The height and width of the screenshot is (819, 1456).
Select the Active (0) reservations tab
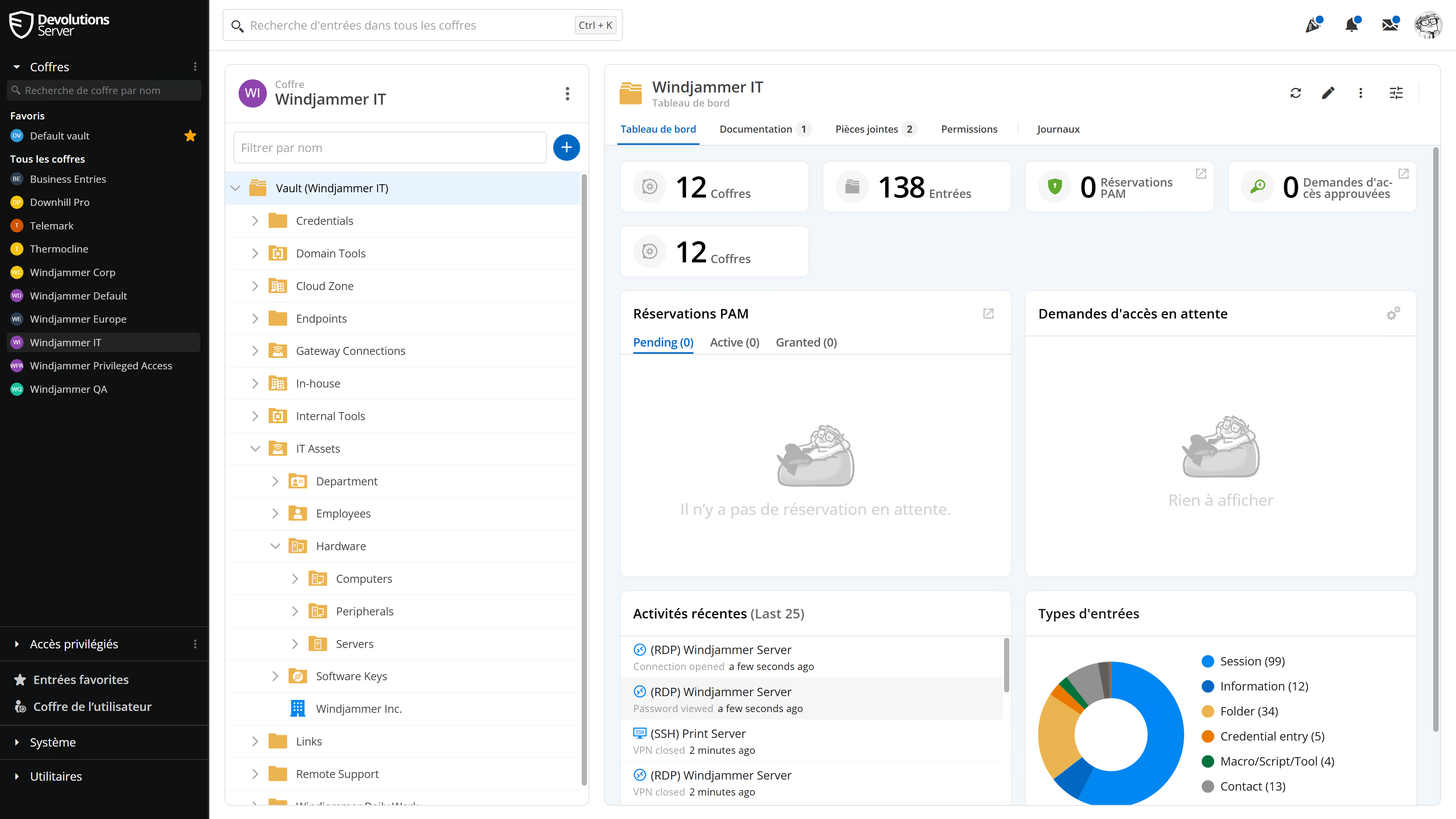(x=734, y=342)
